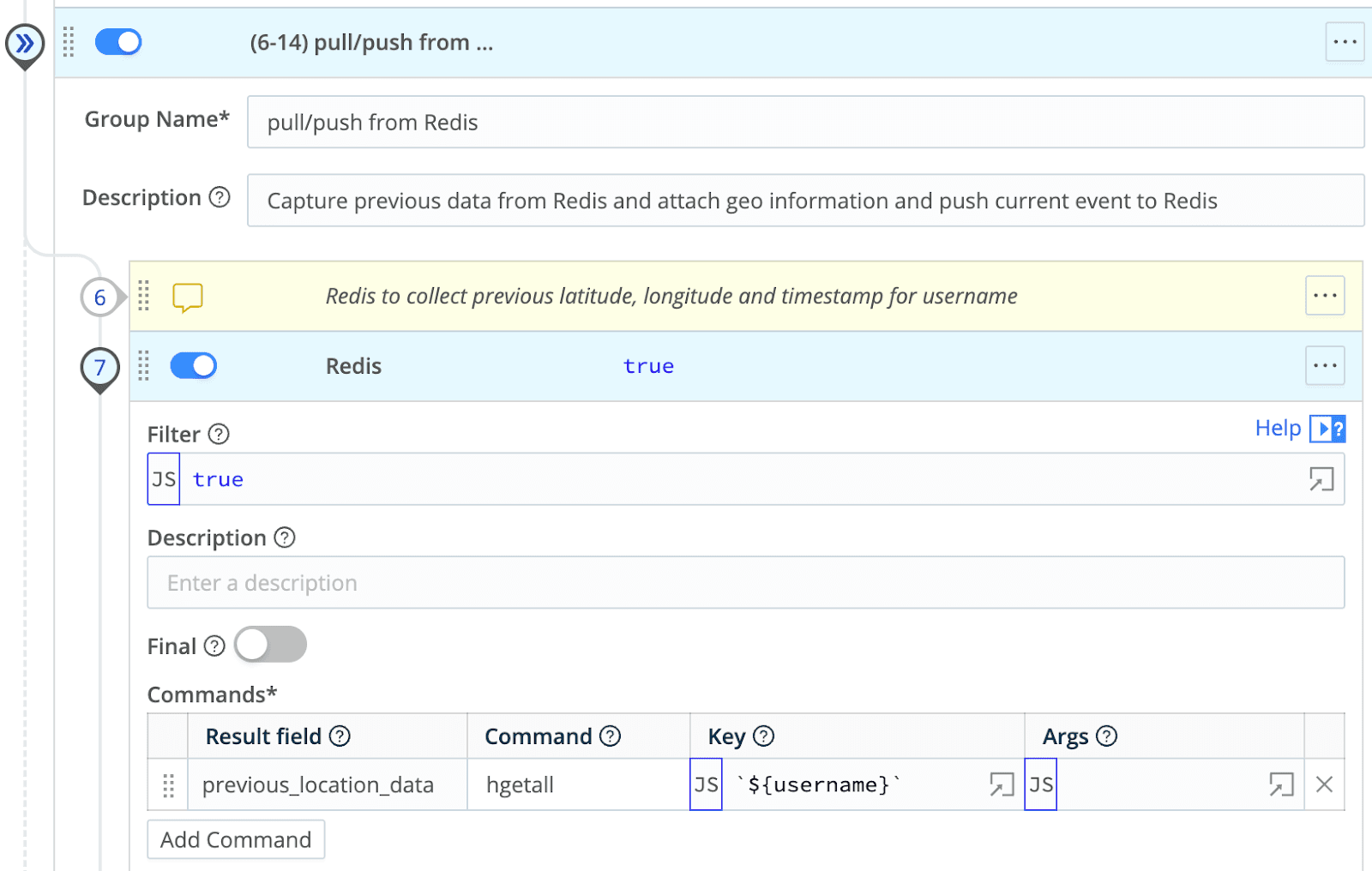Image resolution: width=1372 pixels, height=871 pixels.
Task: Click the Final help question mark icon
Action: [215, 646]
